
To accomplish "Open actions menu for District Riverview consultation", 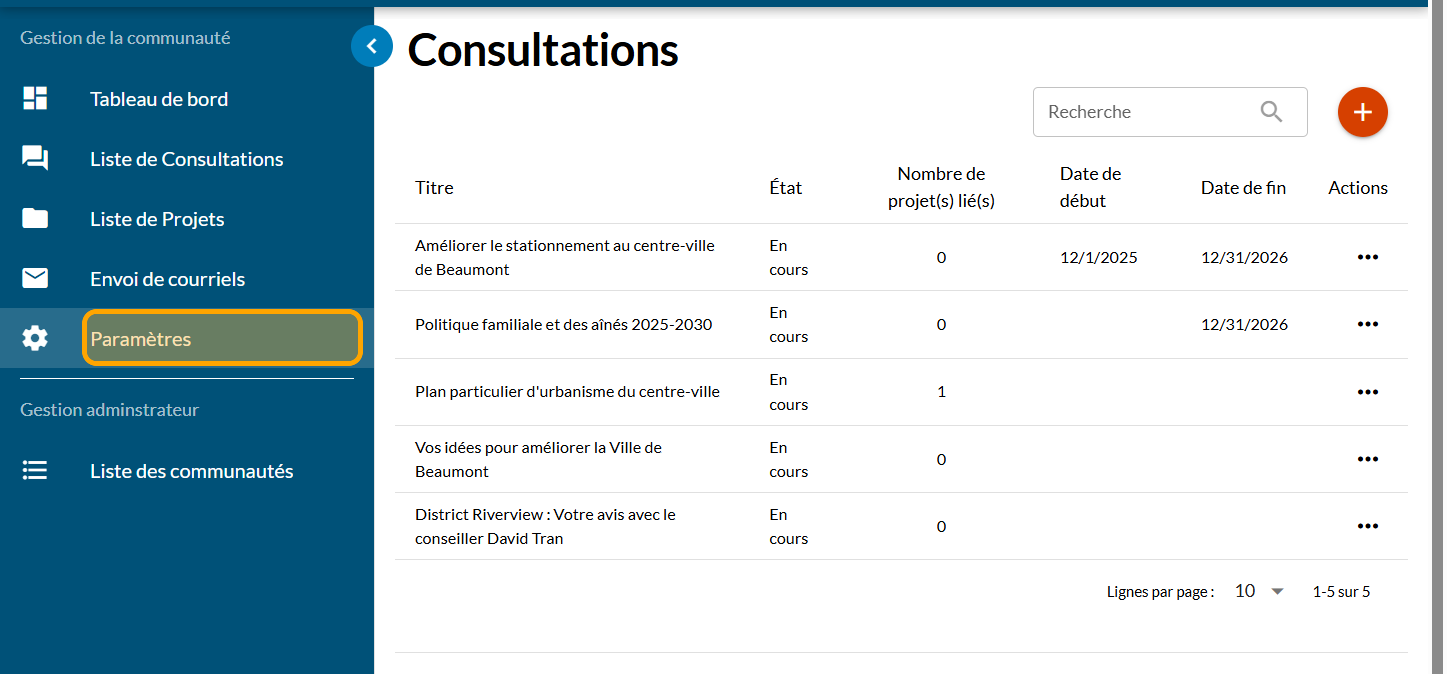I will tap(1367, 526).
